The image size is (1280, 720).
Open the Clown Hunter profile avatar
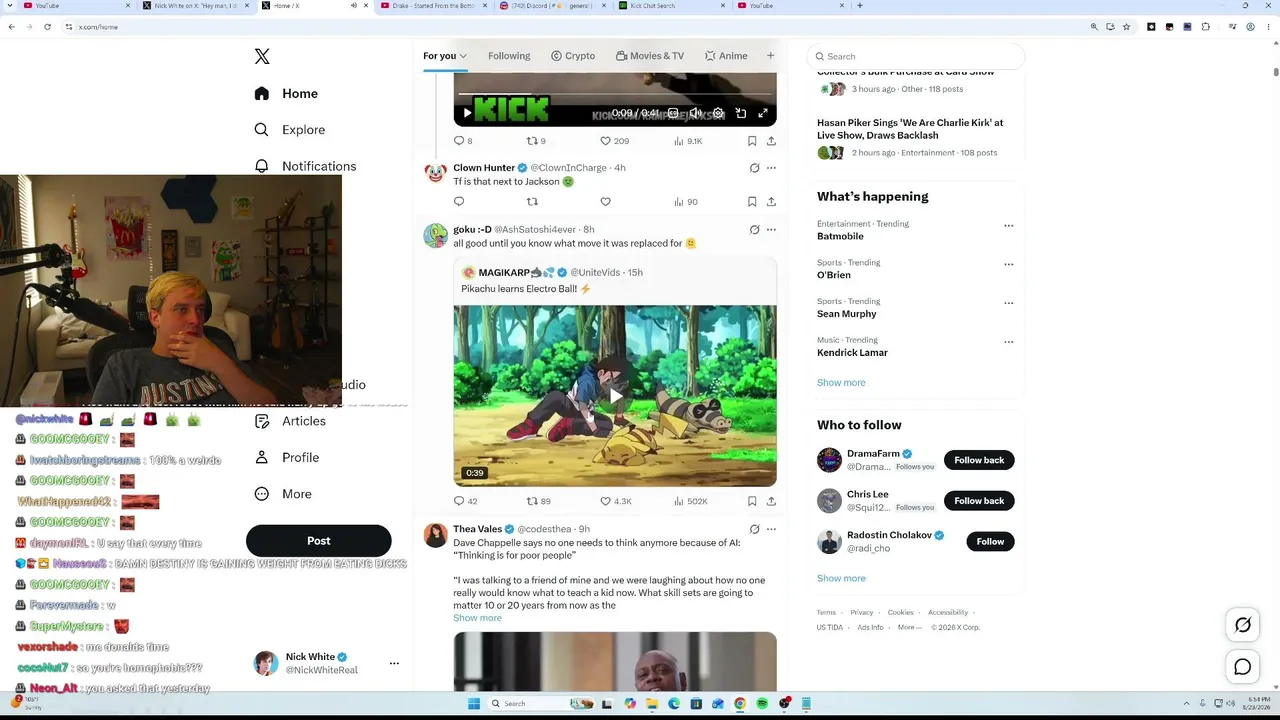pos(435,173)
